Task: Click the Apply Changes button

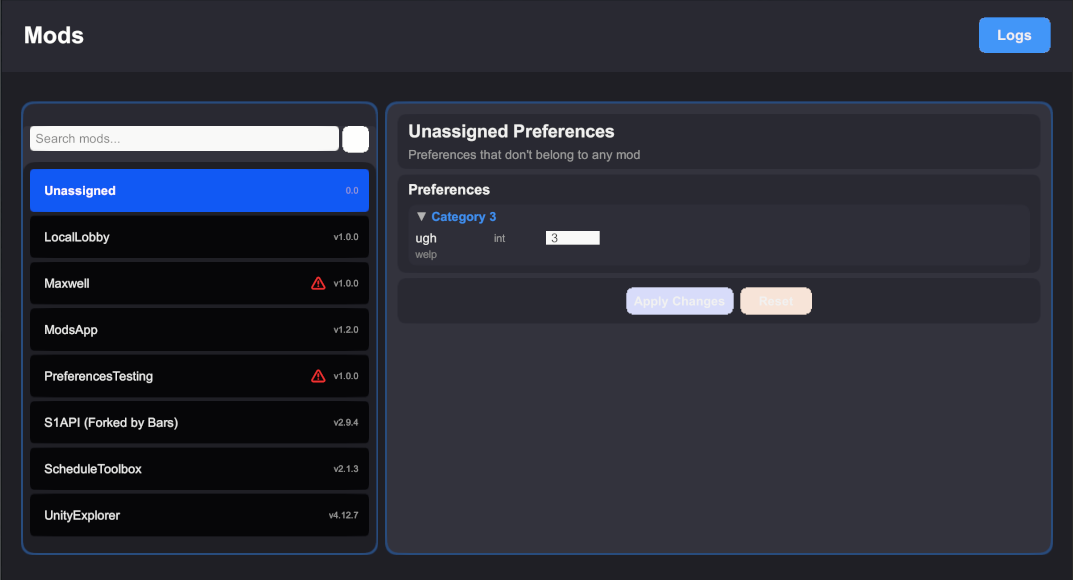Action: (x=679, y=300)
